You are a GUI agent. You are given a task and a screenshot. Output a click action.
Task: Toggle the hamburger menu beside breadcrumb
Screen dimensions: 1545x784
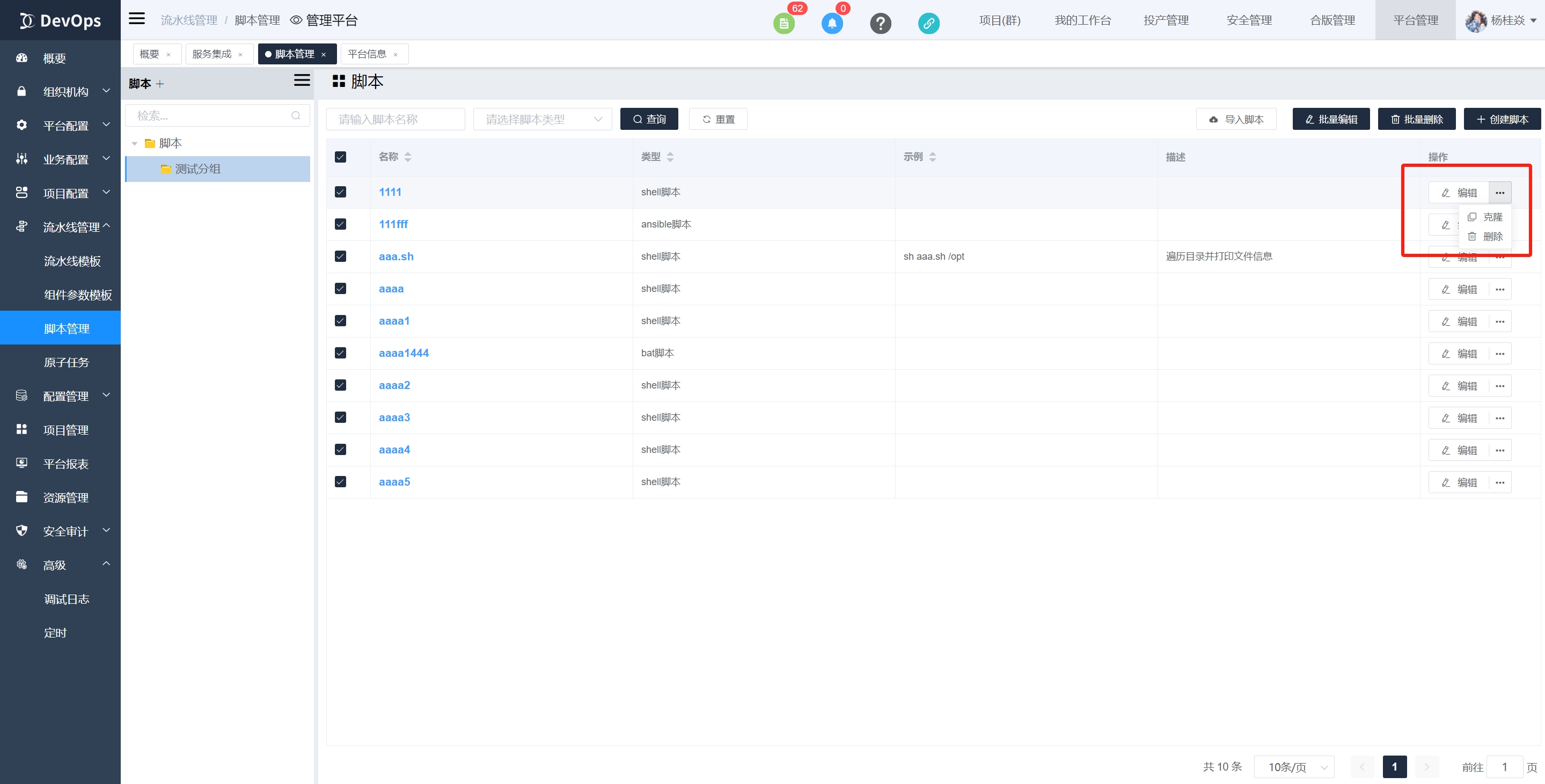click(137, 19)
